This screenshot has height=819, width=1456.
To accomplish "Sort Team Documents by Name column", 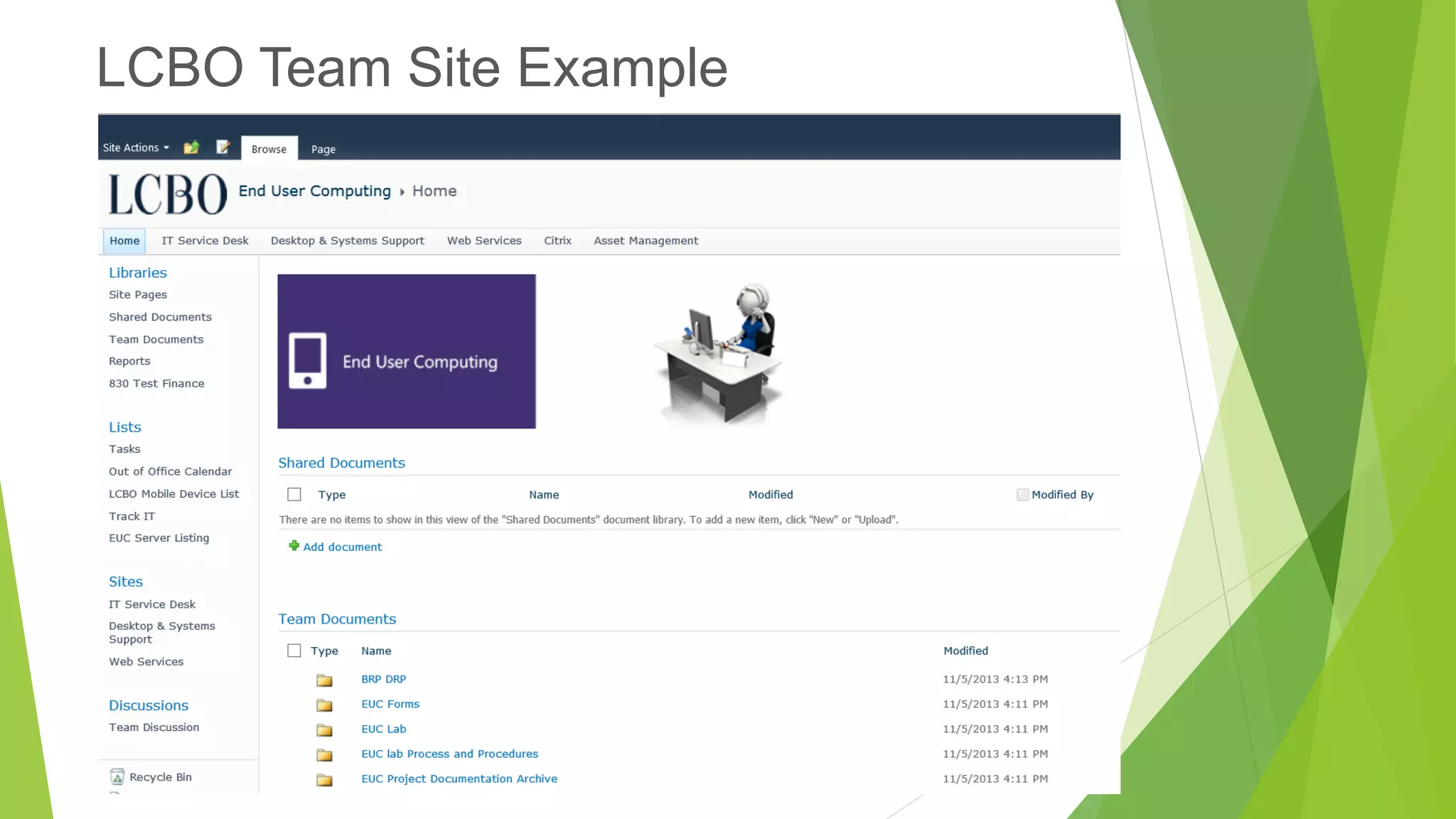I will tap(376, 651).
